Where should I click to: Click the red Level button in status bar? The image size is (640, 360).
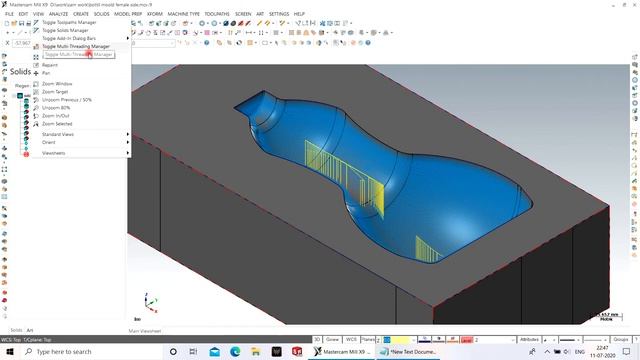(x=467, y=340)
